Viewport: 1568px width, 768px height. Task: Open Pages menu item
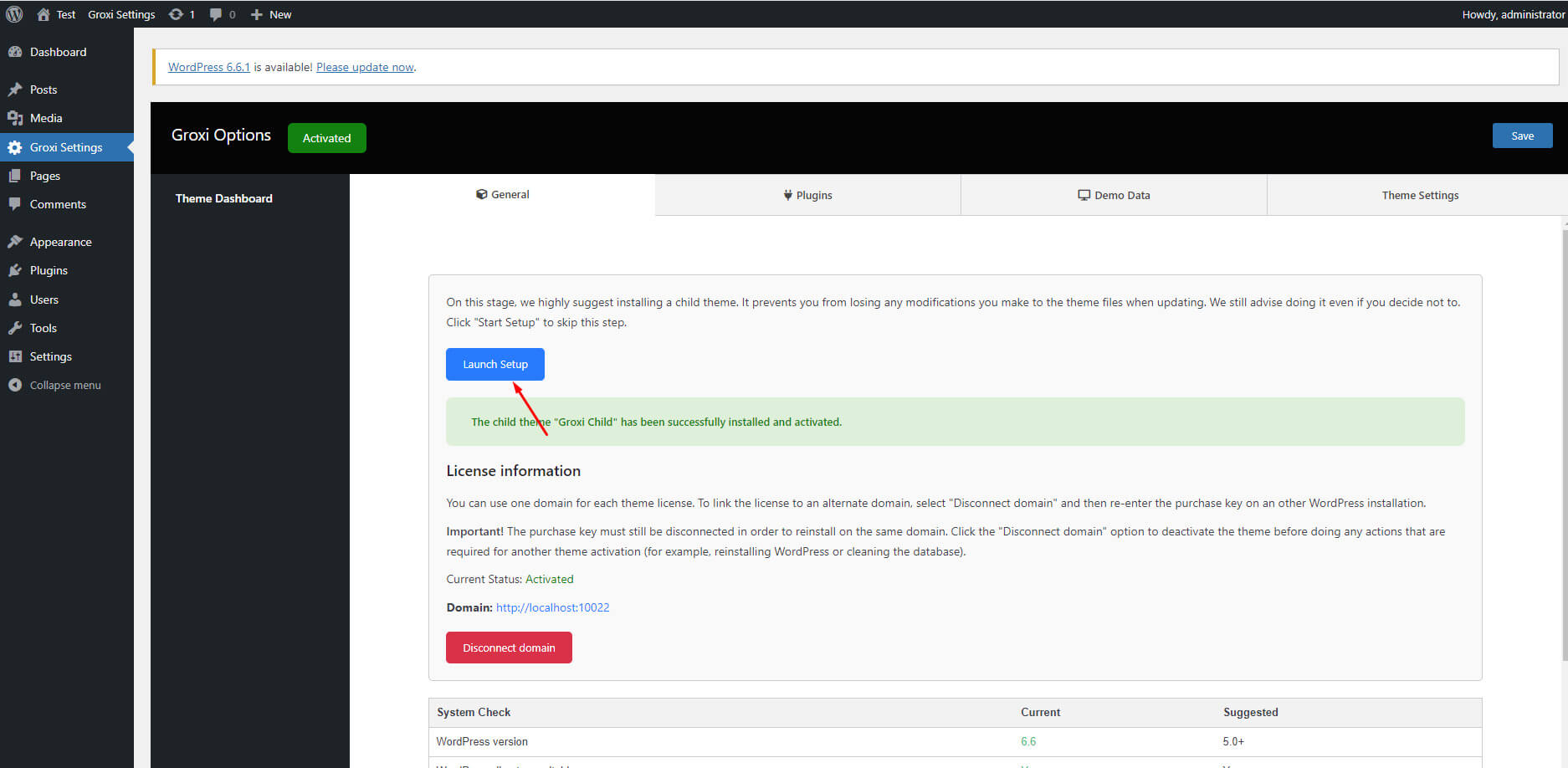tap(67, 176)
